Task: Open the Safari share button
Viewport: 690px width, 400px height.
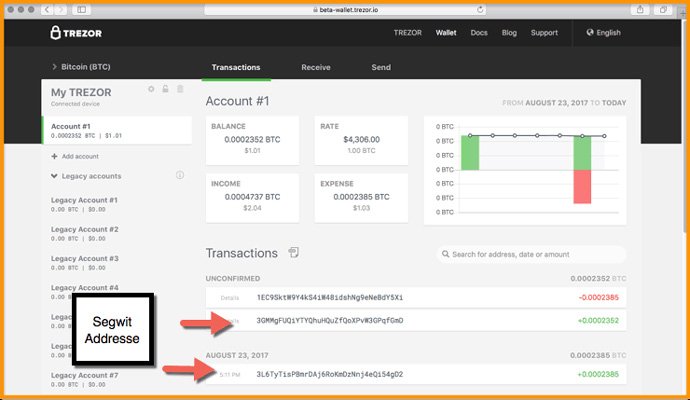Action: (640, 9)
